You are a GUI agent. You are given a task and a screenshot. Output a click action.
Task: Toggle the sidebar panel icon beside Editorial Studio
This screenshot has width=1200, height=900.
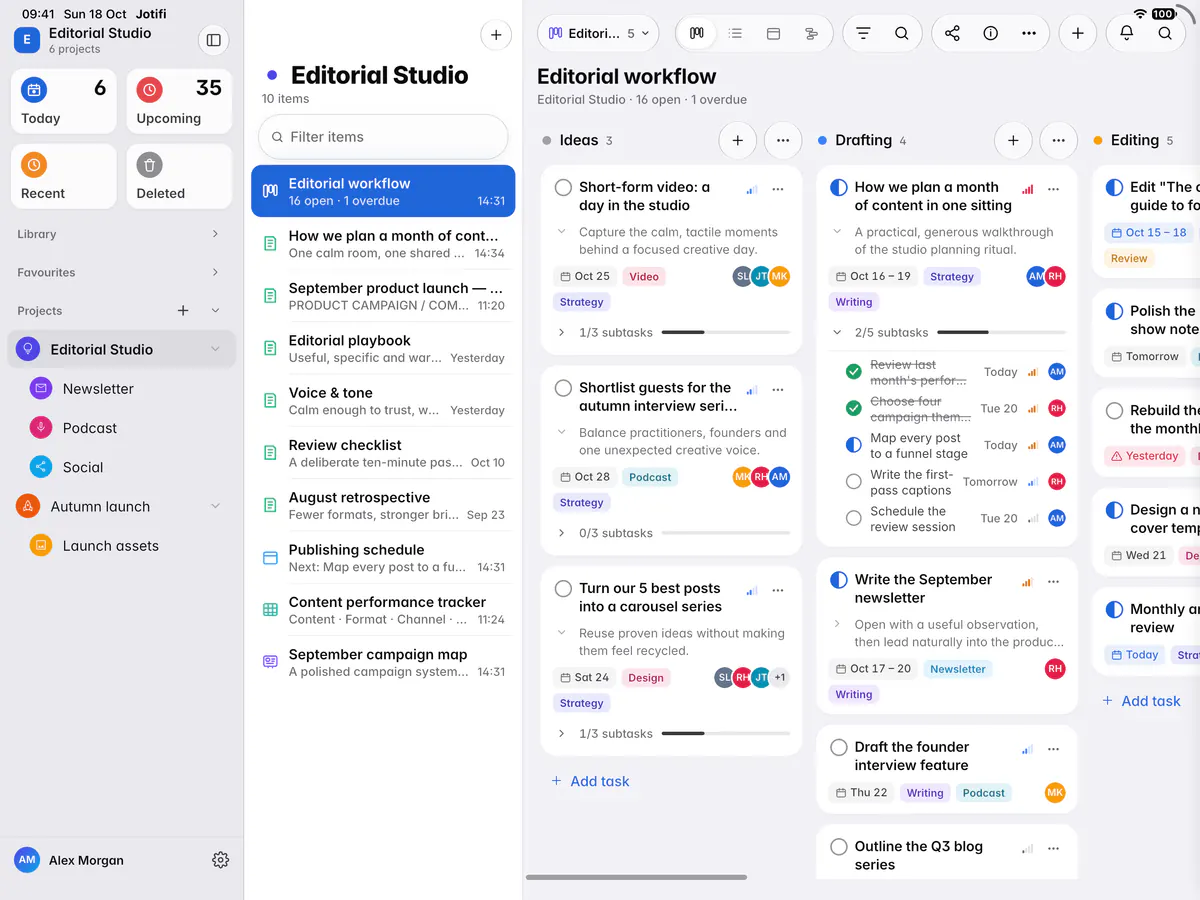pyautogui.click(x=213, y=40)
